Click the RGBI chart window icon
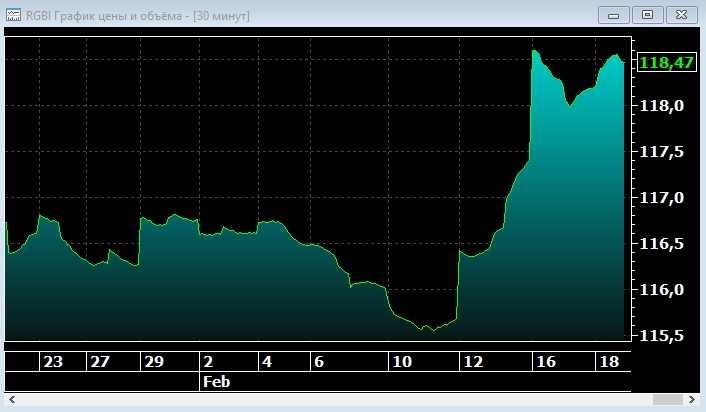The width and height of the screenshot is (706, 412). (14, 15)
